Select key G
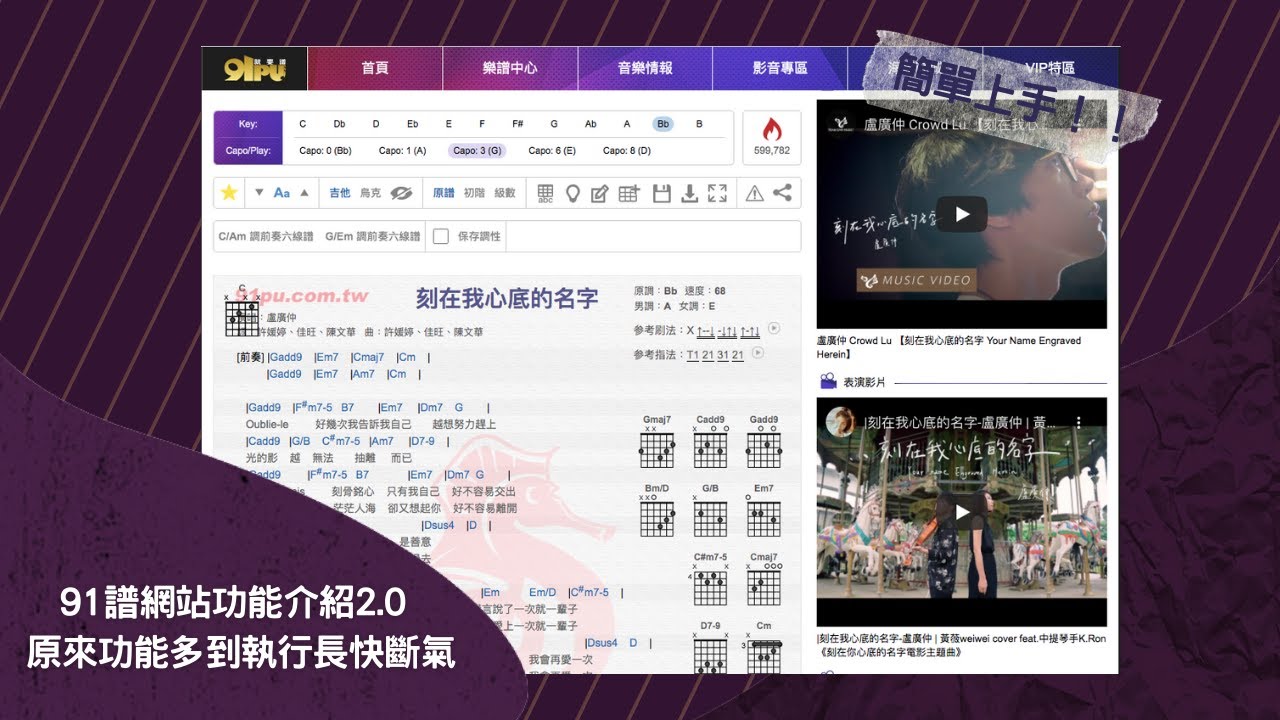1280x720 pixels. [x=554, y=124]
